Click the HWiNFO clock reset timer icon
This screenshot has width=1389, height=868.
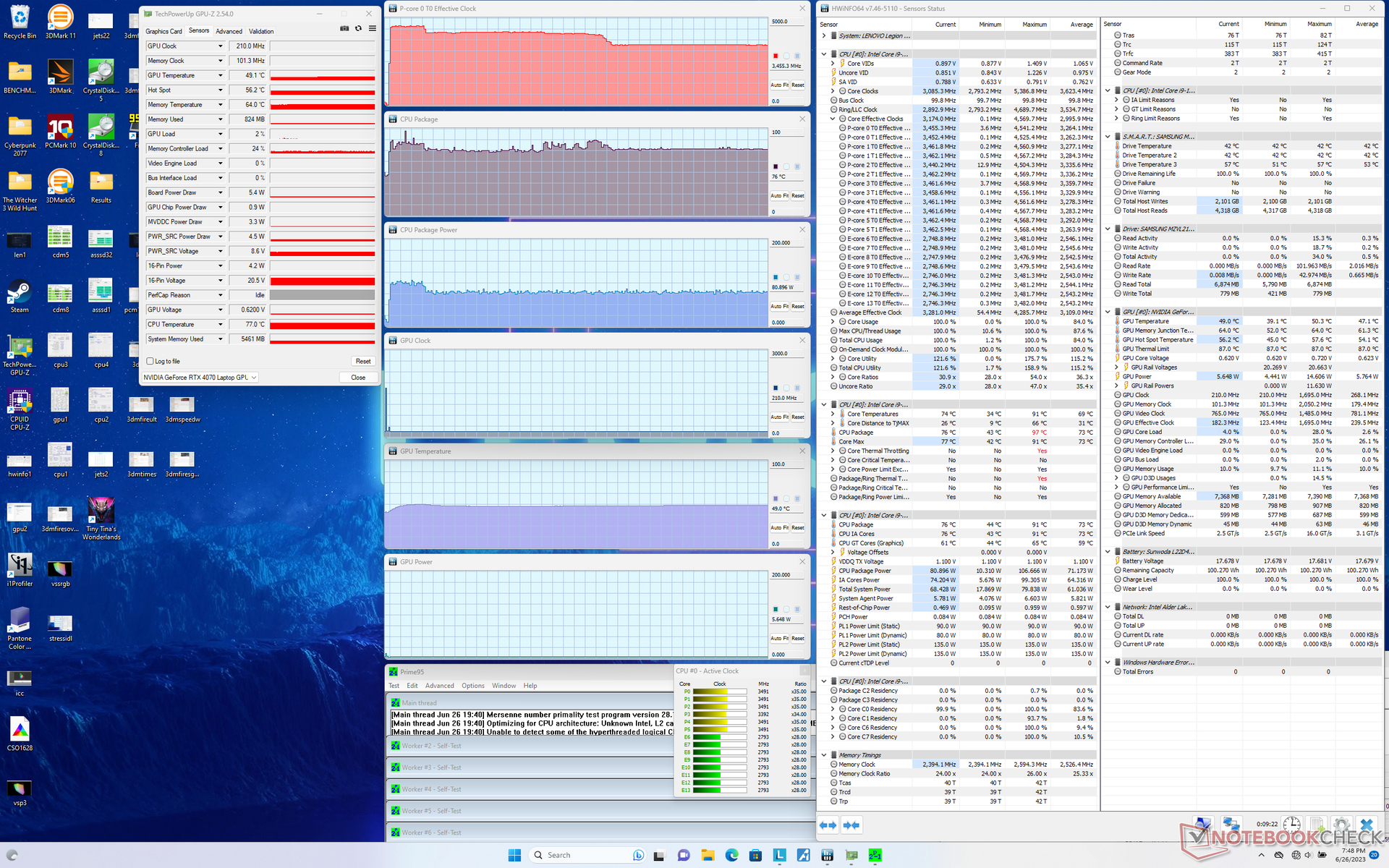(x=1291, y=825)
